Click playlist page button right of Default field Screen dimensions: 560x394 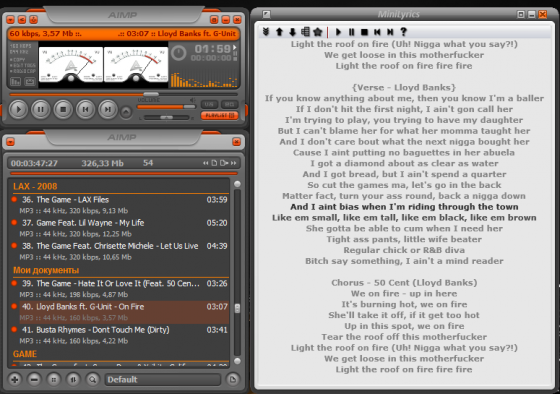(x=232, y=379)
